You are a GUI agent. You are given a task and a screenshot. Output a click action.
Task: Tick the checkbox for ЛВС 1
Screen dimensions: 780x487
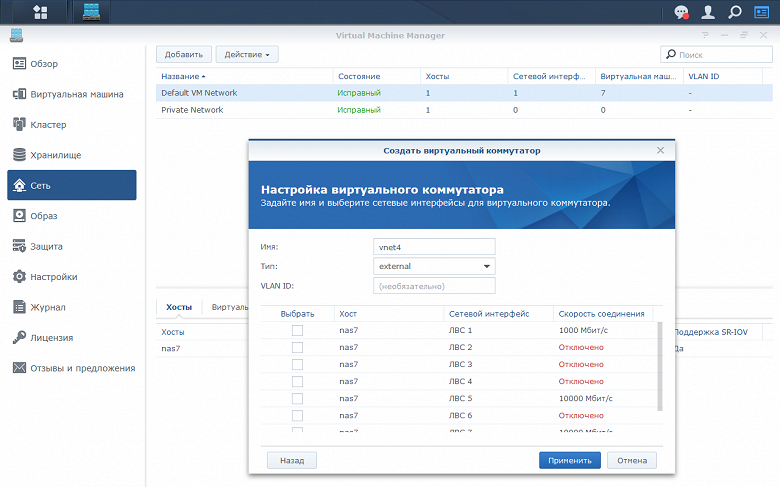(x=297, y=330)
